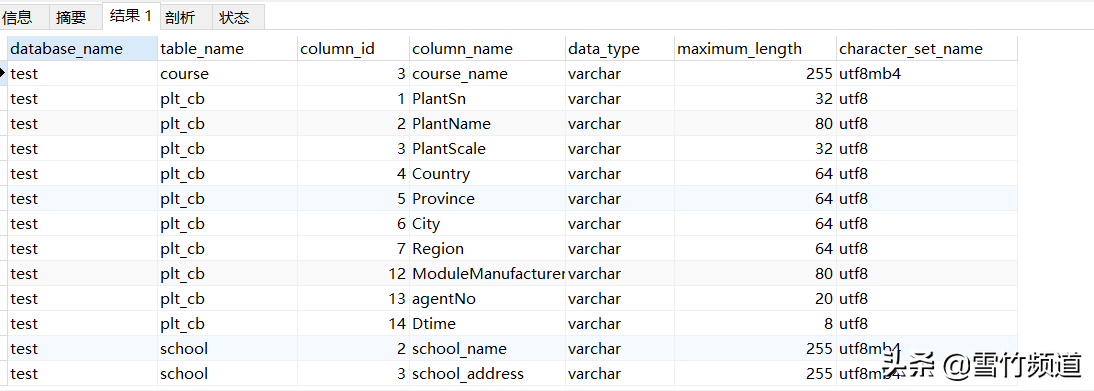Select the PlantScale cell

[487, 149]
